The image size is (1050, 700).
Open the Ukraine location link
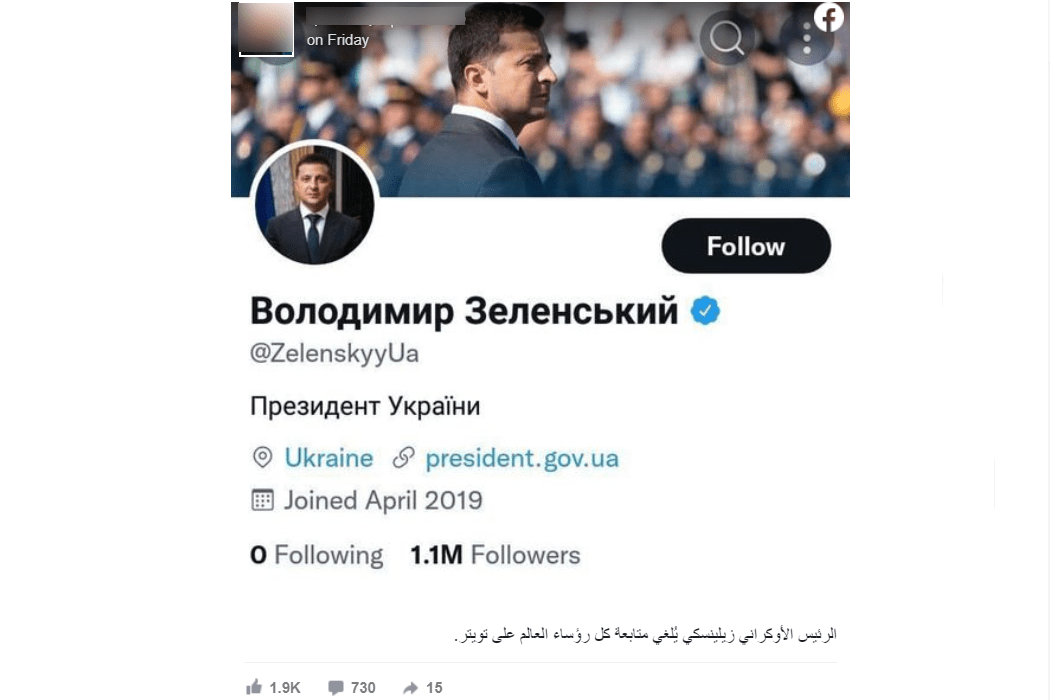(x=329, y=458)
